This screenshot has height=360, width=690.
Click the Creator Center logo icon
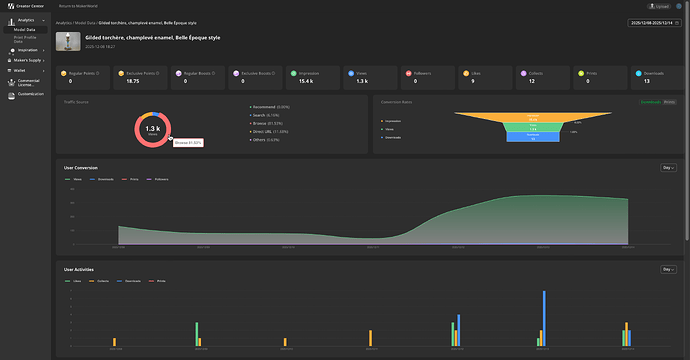(x=11, y=6)
